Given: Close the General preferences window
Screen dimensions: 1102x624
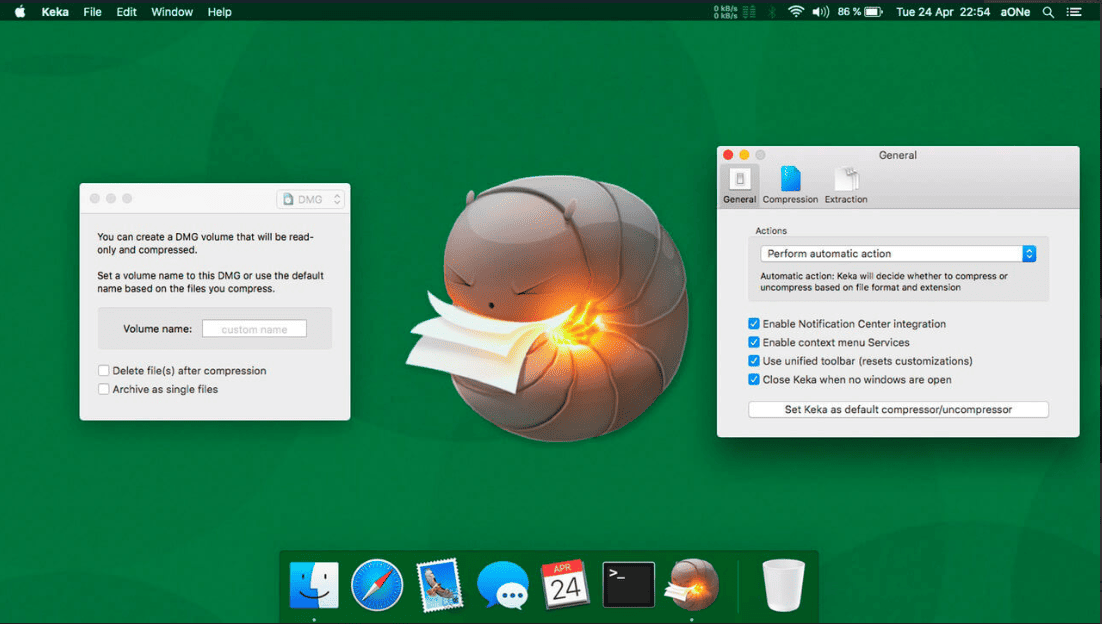Looking at the screenshot, I should point(728,155).
